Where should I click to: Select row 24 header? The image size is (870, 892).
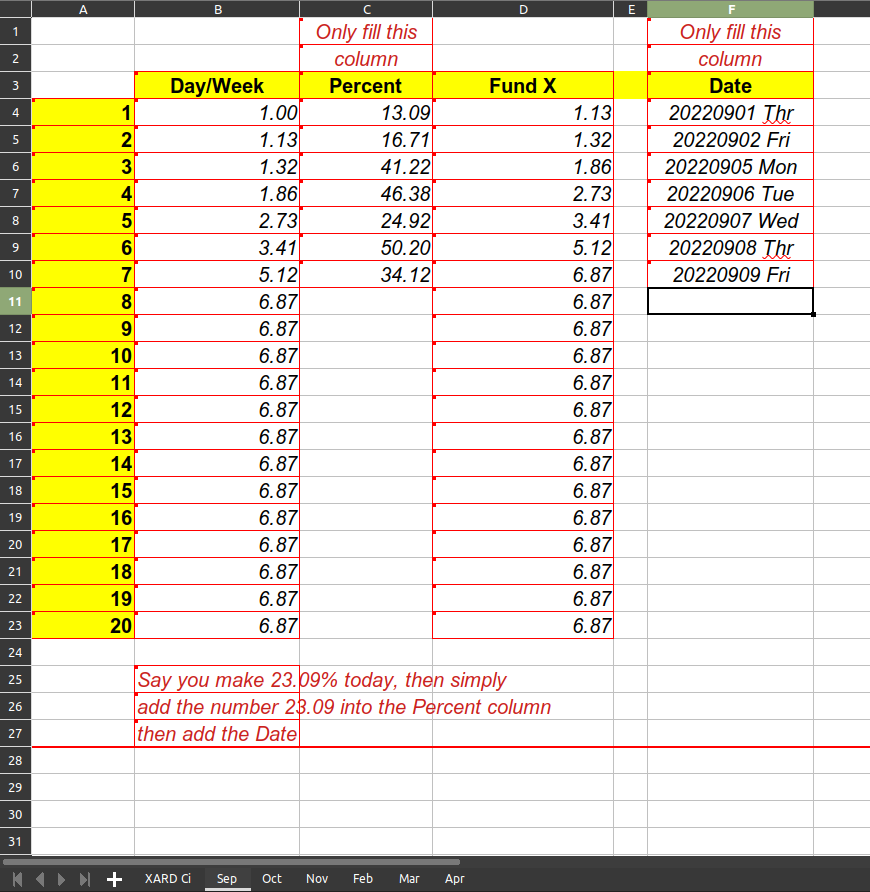(15, 653)
